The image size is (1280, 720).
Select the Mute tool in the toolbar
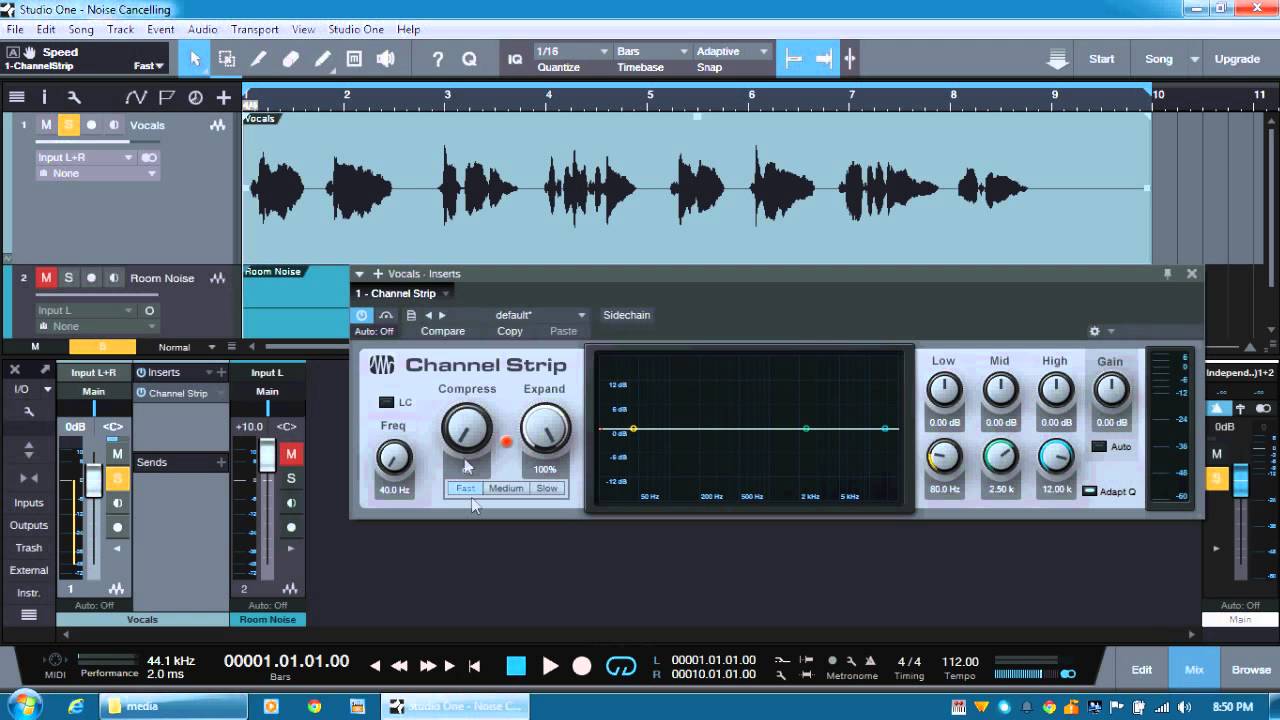354,59
